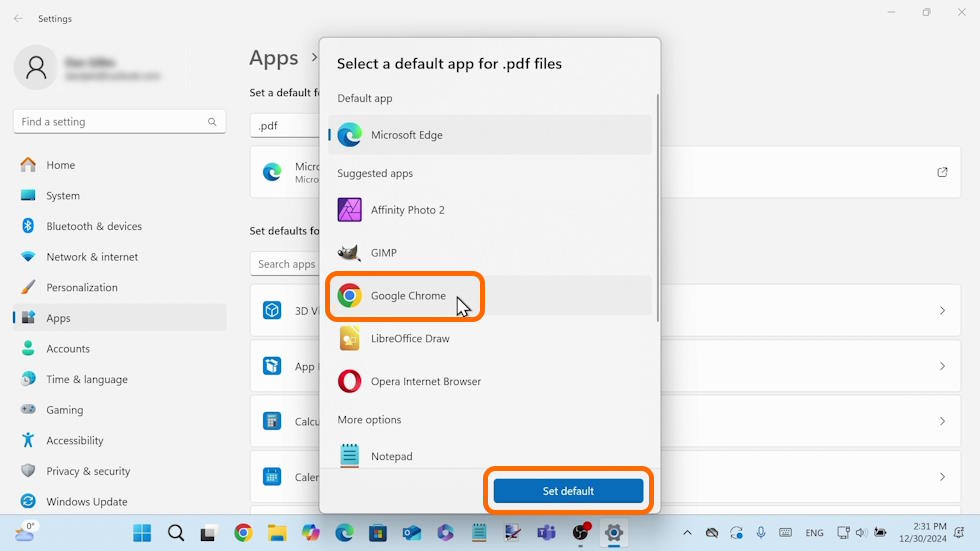Viewport: 980px width, 551px height.
Task: Expand the Calculator row chevron
Action: point(942,422)
